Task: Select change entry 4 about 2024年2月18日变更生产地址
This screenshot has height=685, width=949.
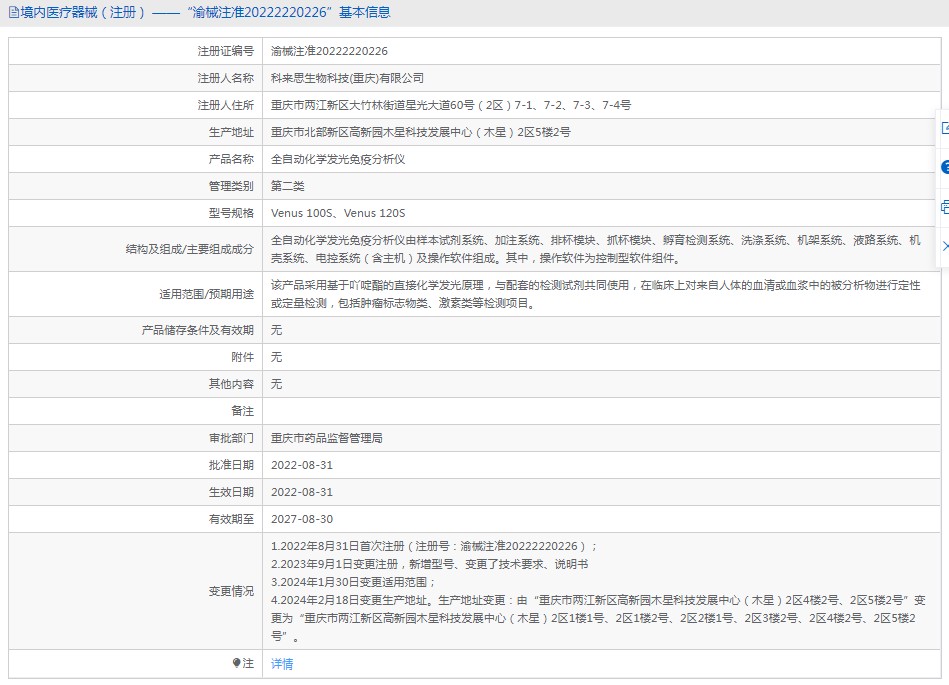Action: click(598, 618)
